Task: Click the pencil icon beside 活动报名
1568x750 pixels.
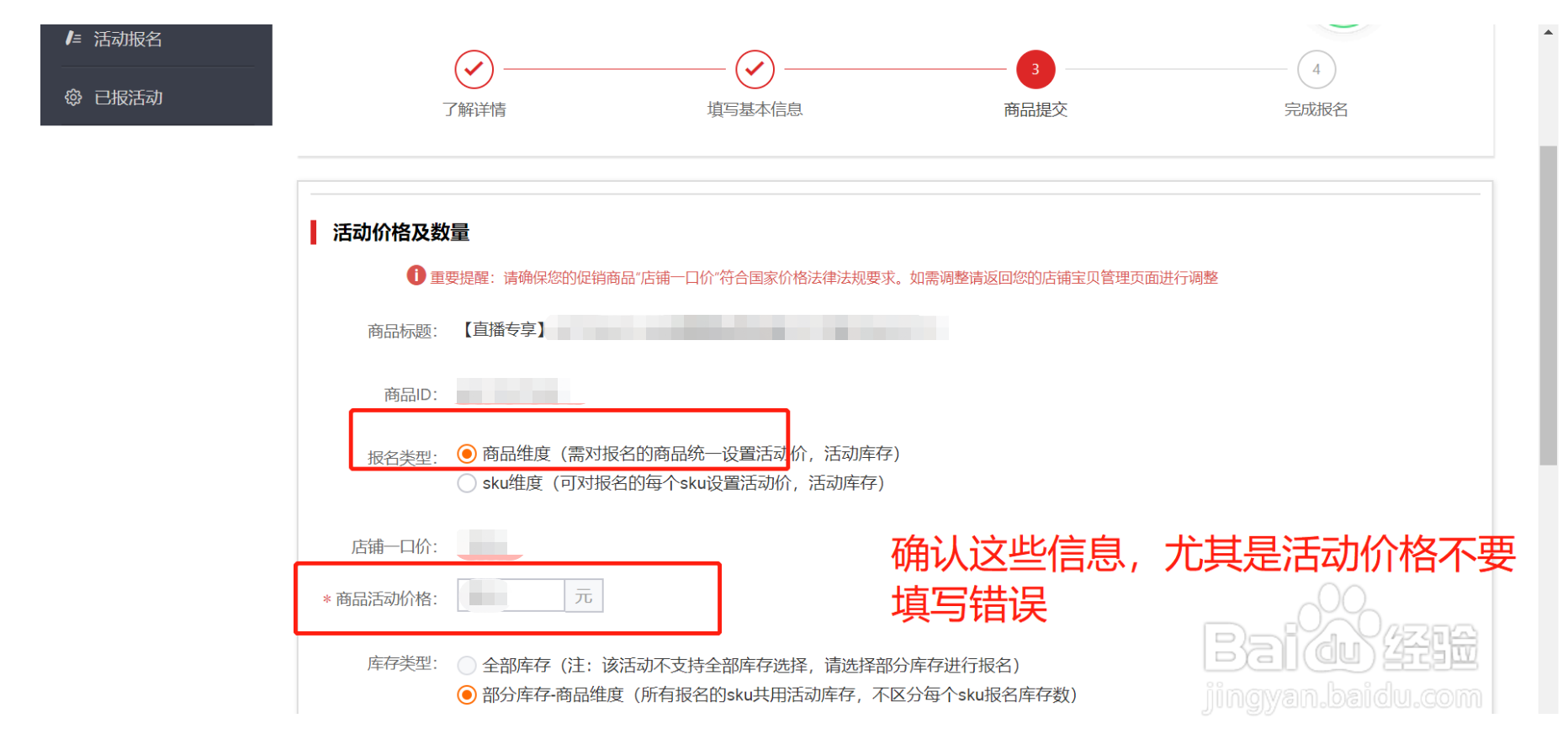Action: (73, 38)
